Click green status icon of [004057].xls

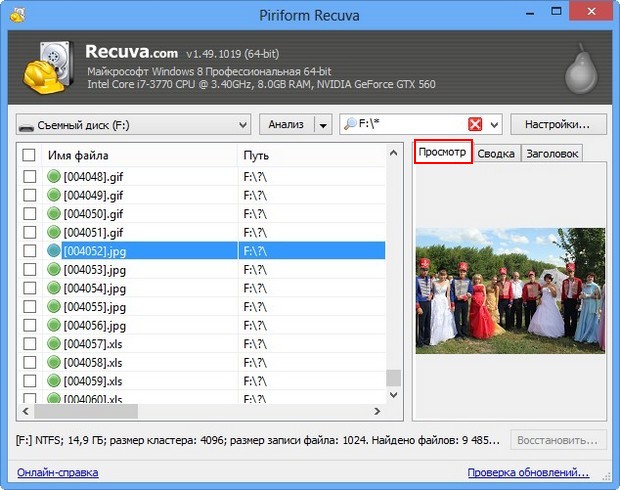click(54, 344)
